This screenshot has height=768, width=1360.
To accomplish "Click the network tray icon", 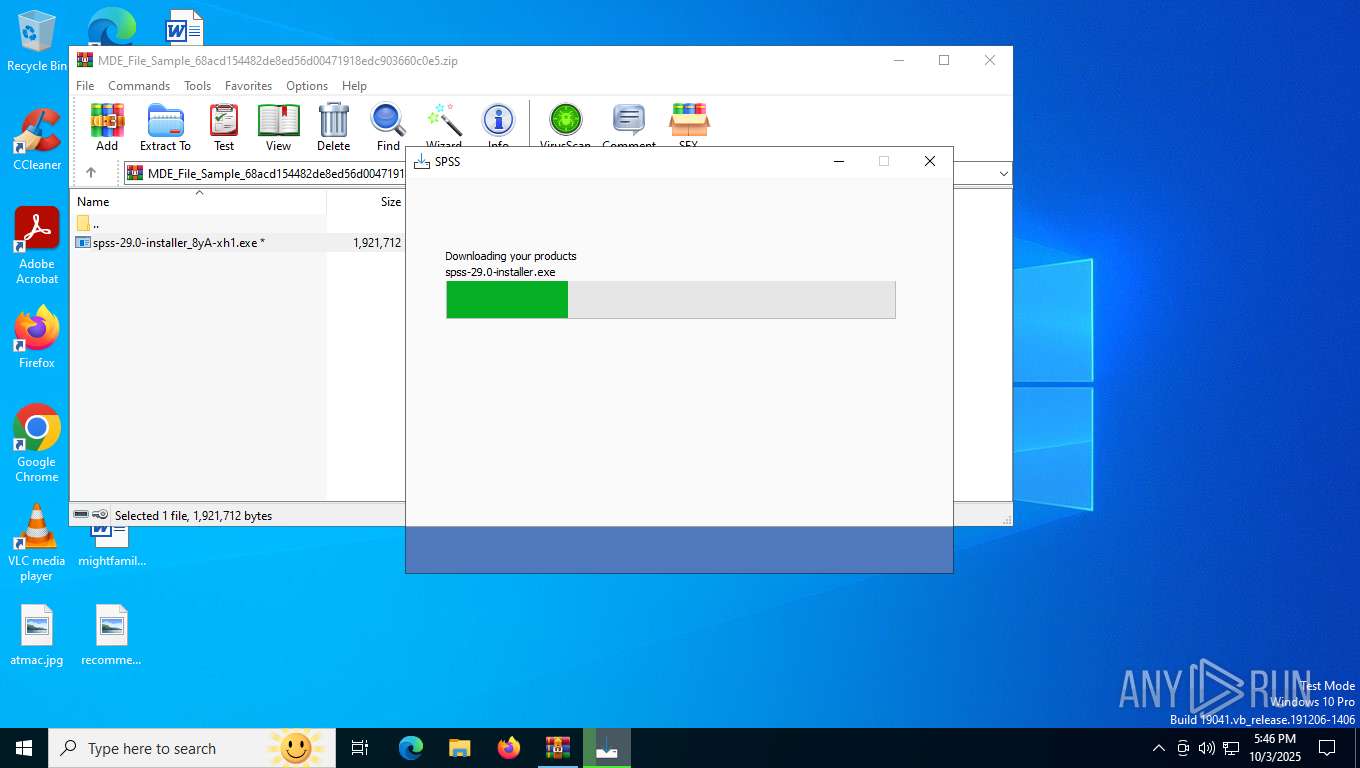I will 1230,748.
